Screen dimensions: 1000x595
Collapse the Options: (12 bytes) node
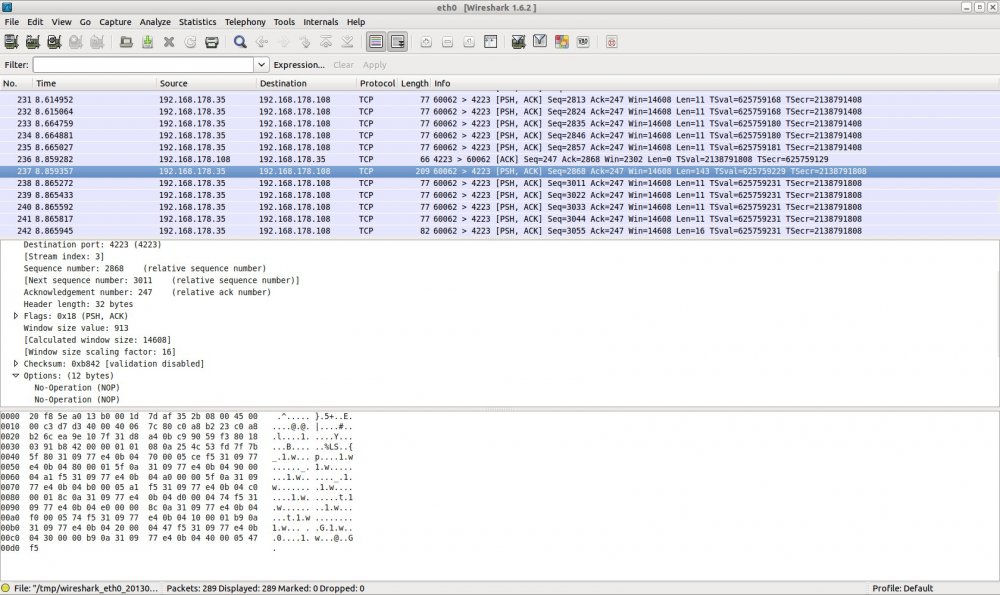[16, 376]
